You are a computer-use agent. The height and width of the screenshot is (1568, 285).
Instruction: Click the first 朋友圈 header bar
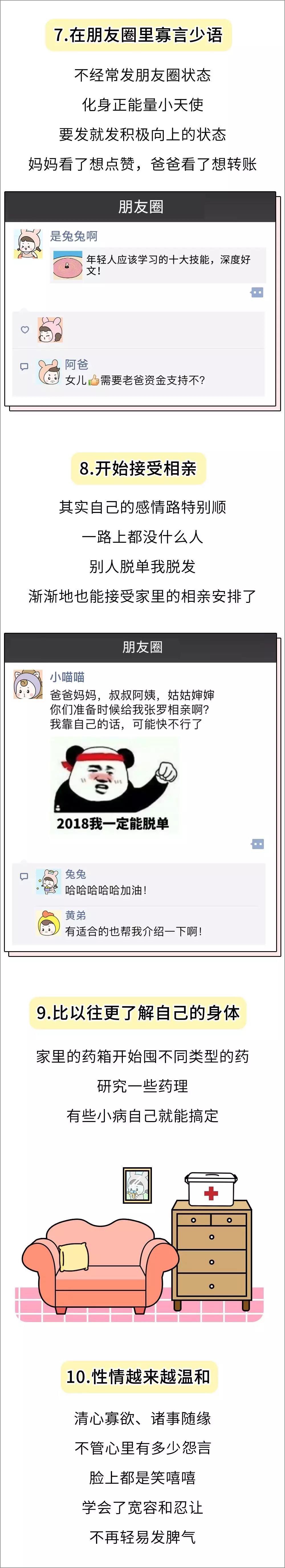(141, 207)
